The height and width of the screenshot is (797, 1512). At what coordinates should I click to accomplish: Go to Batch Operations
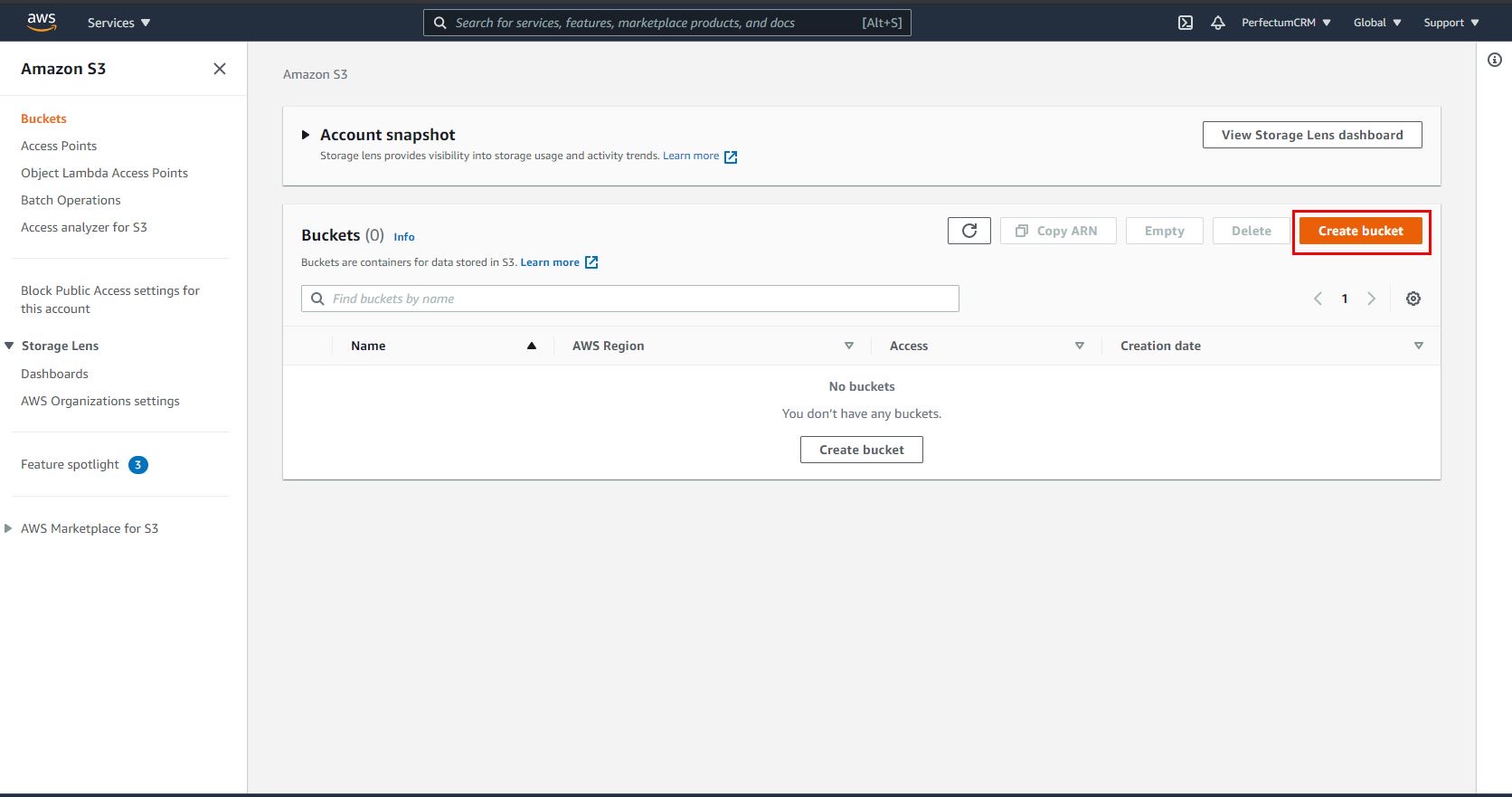coord(71,200)
